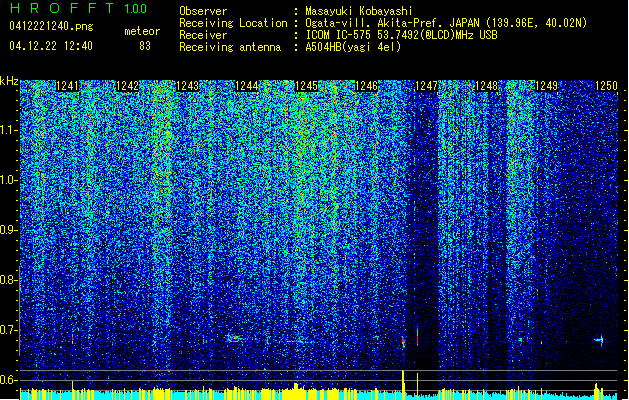Click the date stamp 04.12.22 12:40
Image resolution: width=629 pixels, height=400 pixels.
51,45
